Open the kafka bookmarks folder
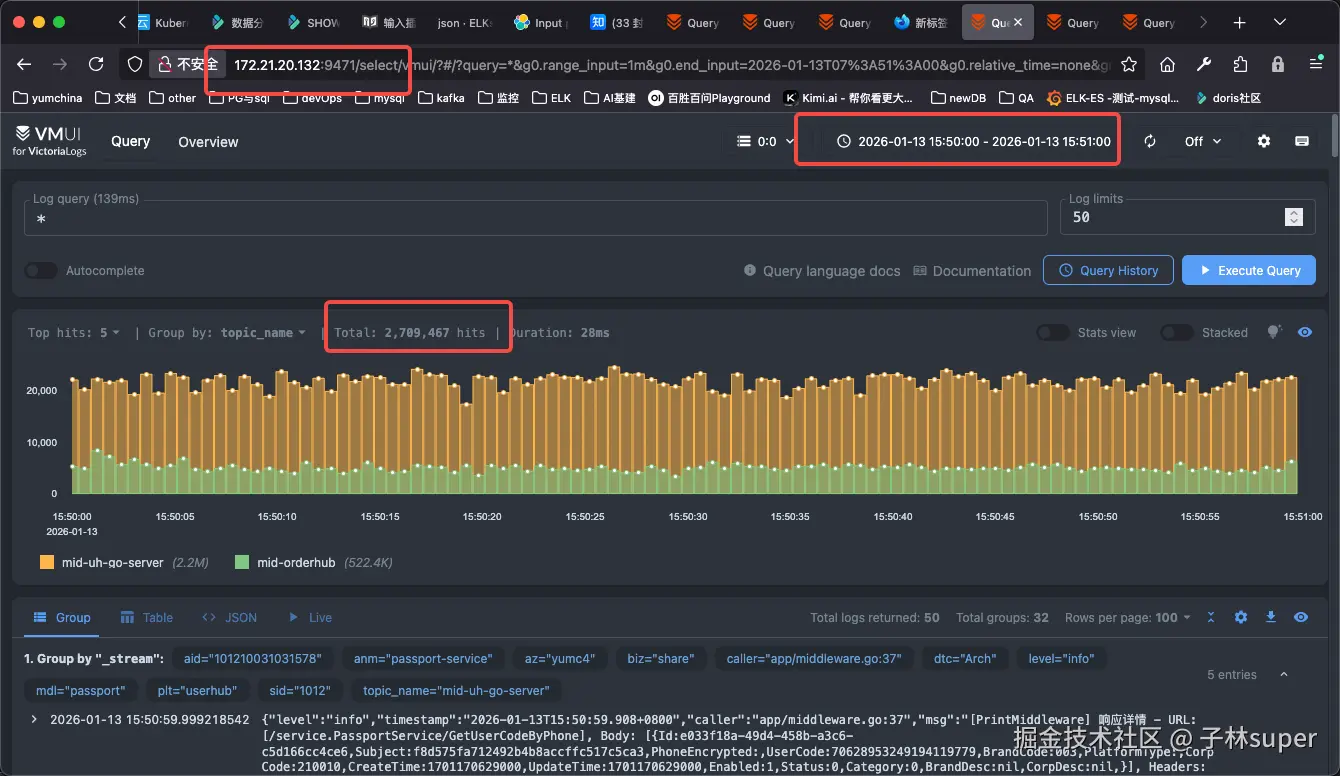 [441, 98]
